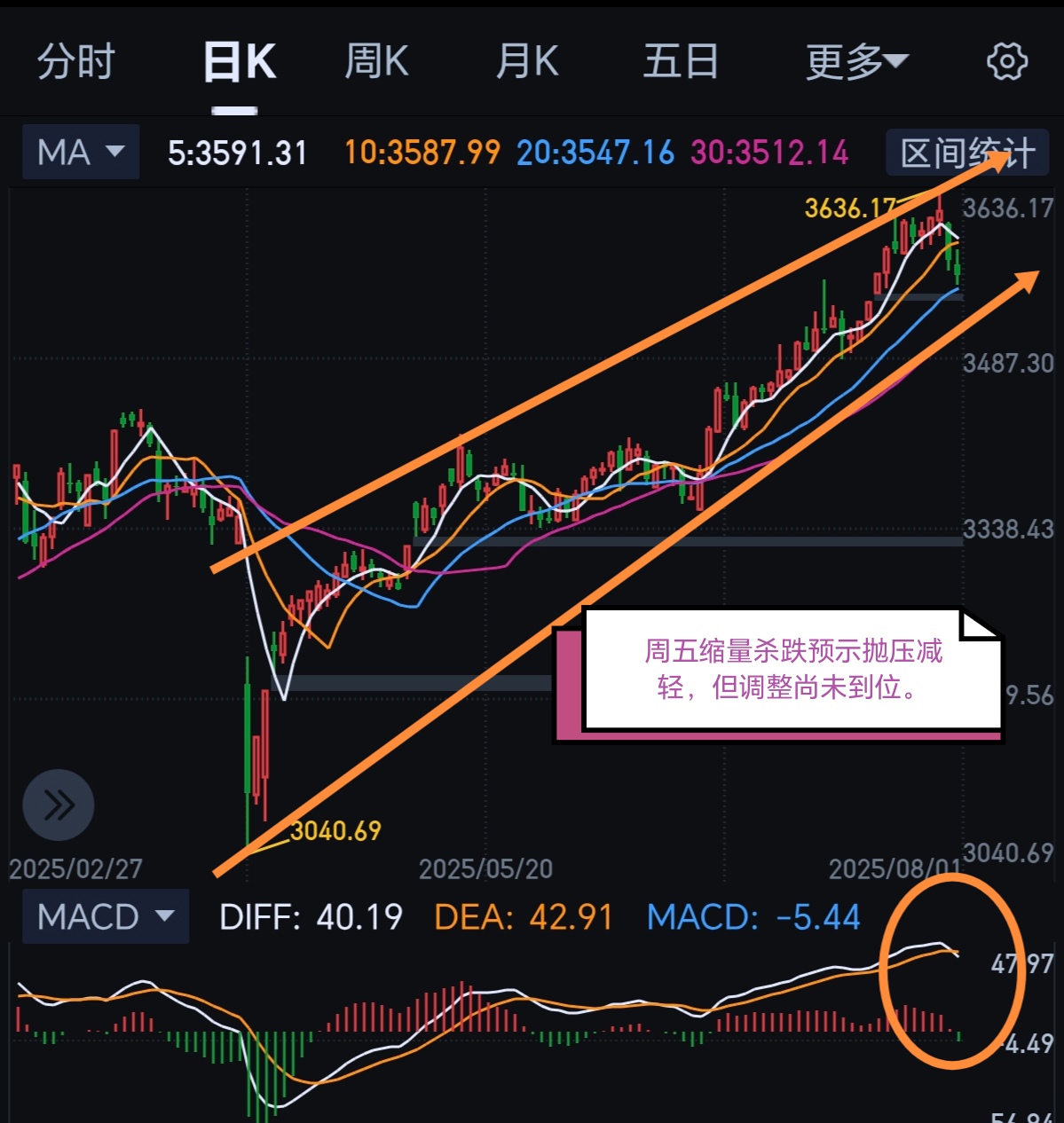Viewport: 1064px width, 1123px height.
Task: Select the 日K daily candlestick tab
Action: click(x=240, y=62)
